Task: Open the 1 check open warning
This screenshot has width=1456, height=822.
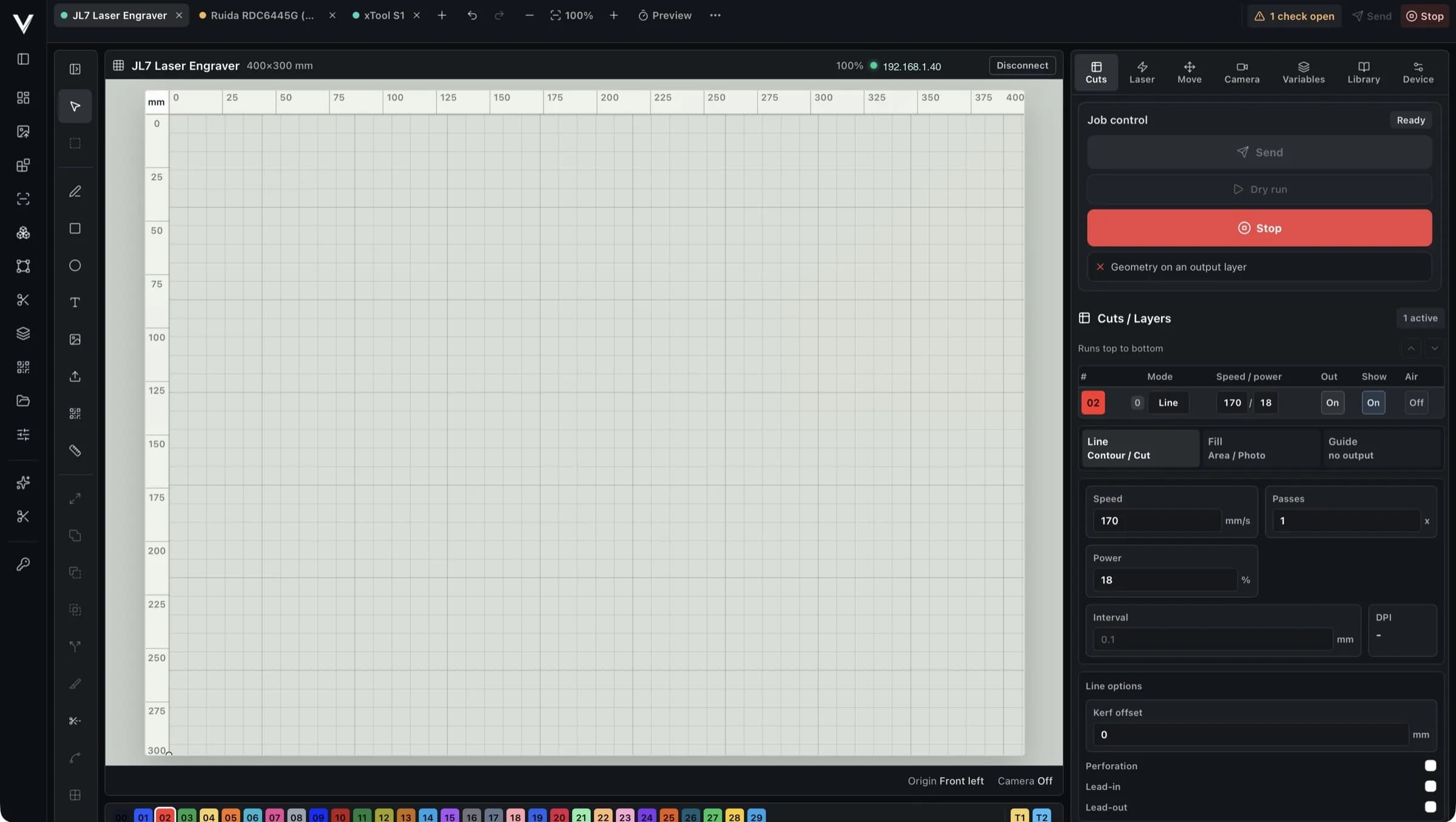Action: 1294,16
